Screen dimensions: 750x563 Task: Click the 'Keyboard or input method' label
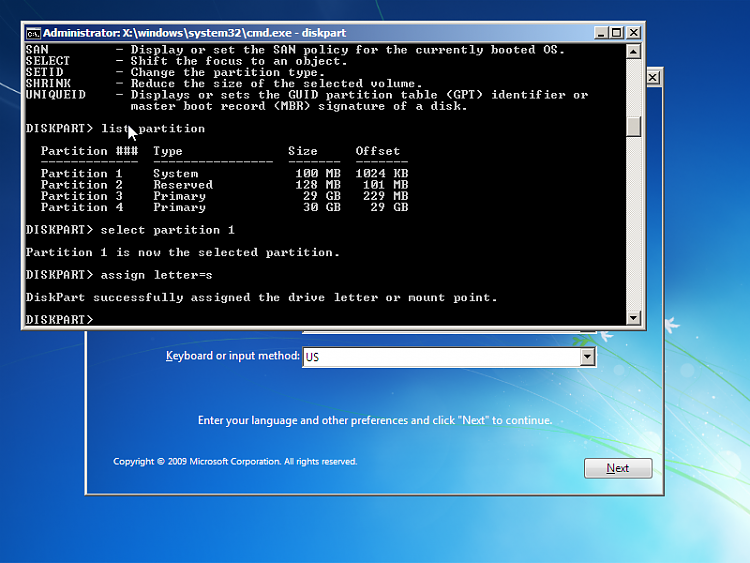point(232,356)
